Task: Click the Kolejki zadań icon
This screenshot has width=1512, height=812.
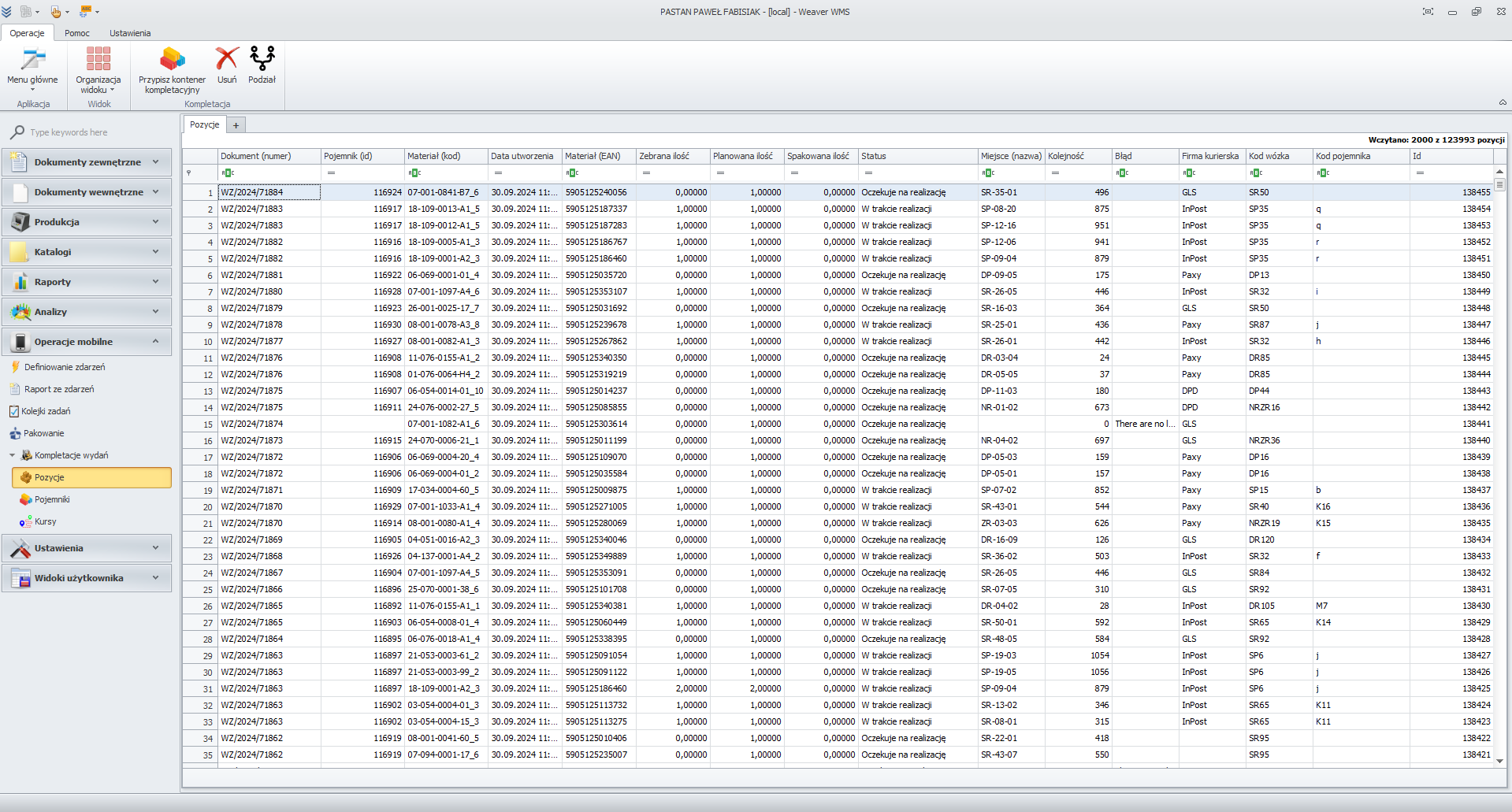Action: pos(13,410)
